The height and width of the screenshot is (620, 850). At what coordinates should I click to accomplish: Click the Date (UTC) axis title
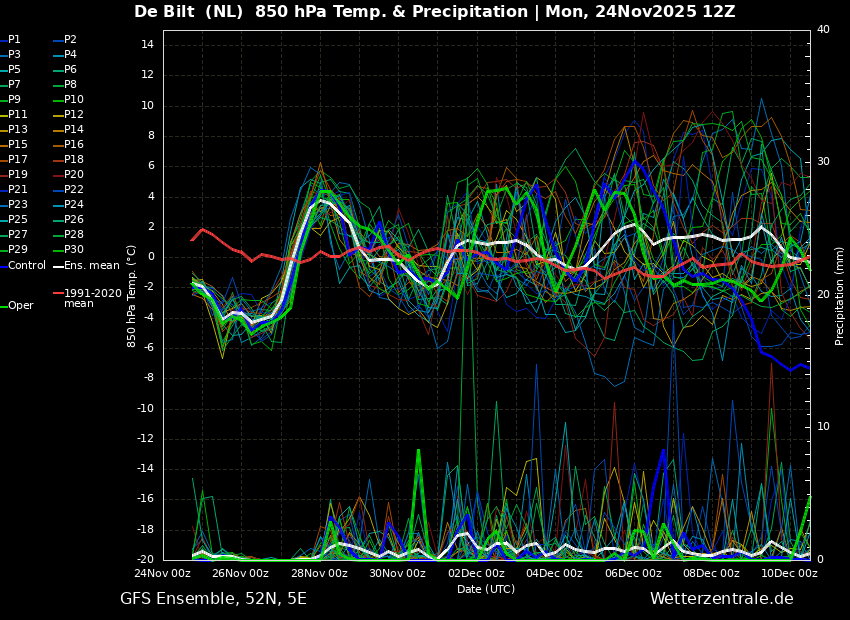pyautogui.click(x=486, y=589)
